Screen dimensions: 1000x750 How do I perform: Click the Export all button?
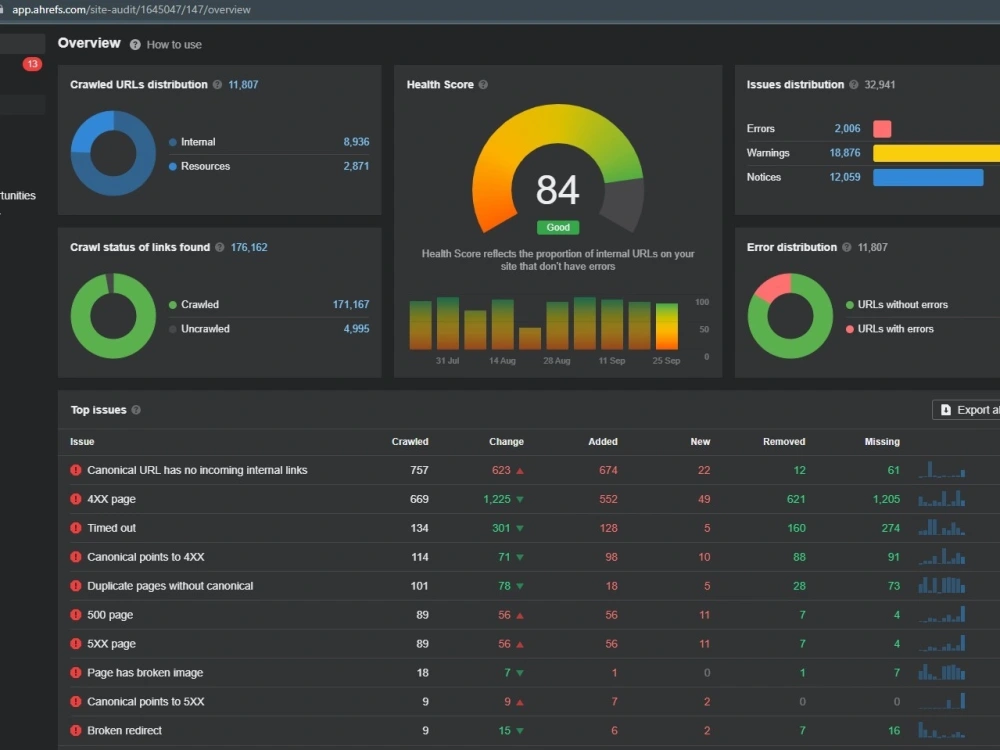pos(967,410)
